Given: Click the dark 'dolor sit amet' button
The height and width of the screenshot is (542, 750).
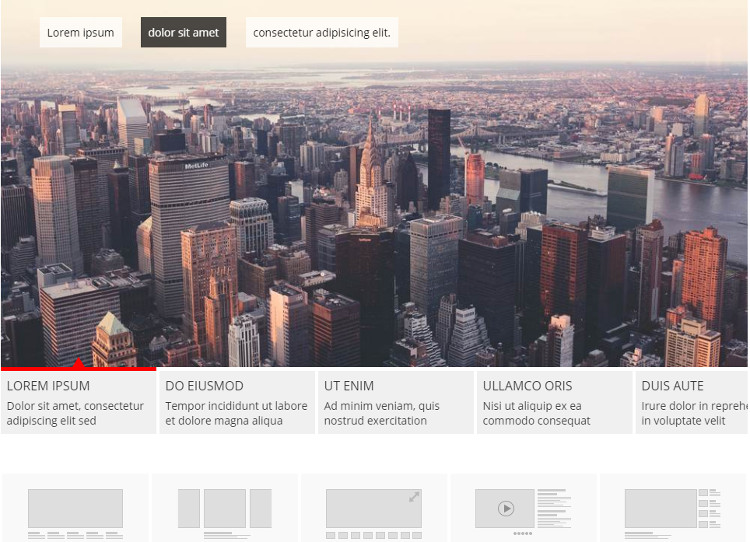Looking at the screenshot, I should 183,33.
